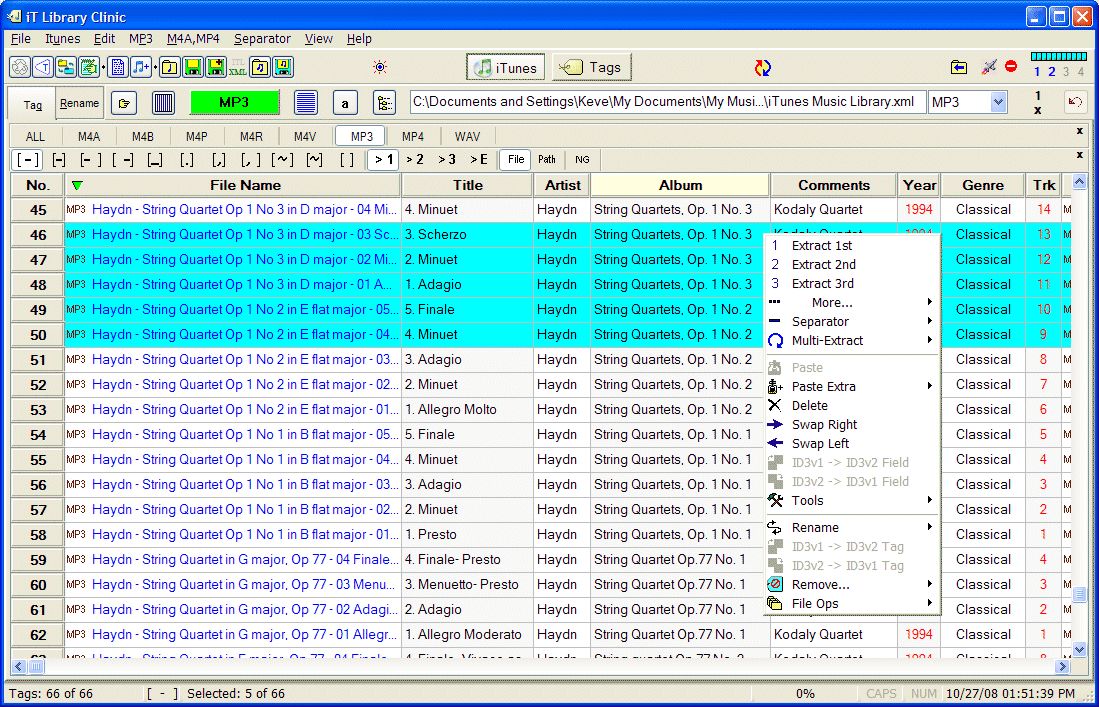Screen dimensions: 1099x707
Task: Click the lowercase 'a' button
Action: 345,103
